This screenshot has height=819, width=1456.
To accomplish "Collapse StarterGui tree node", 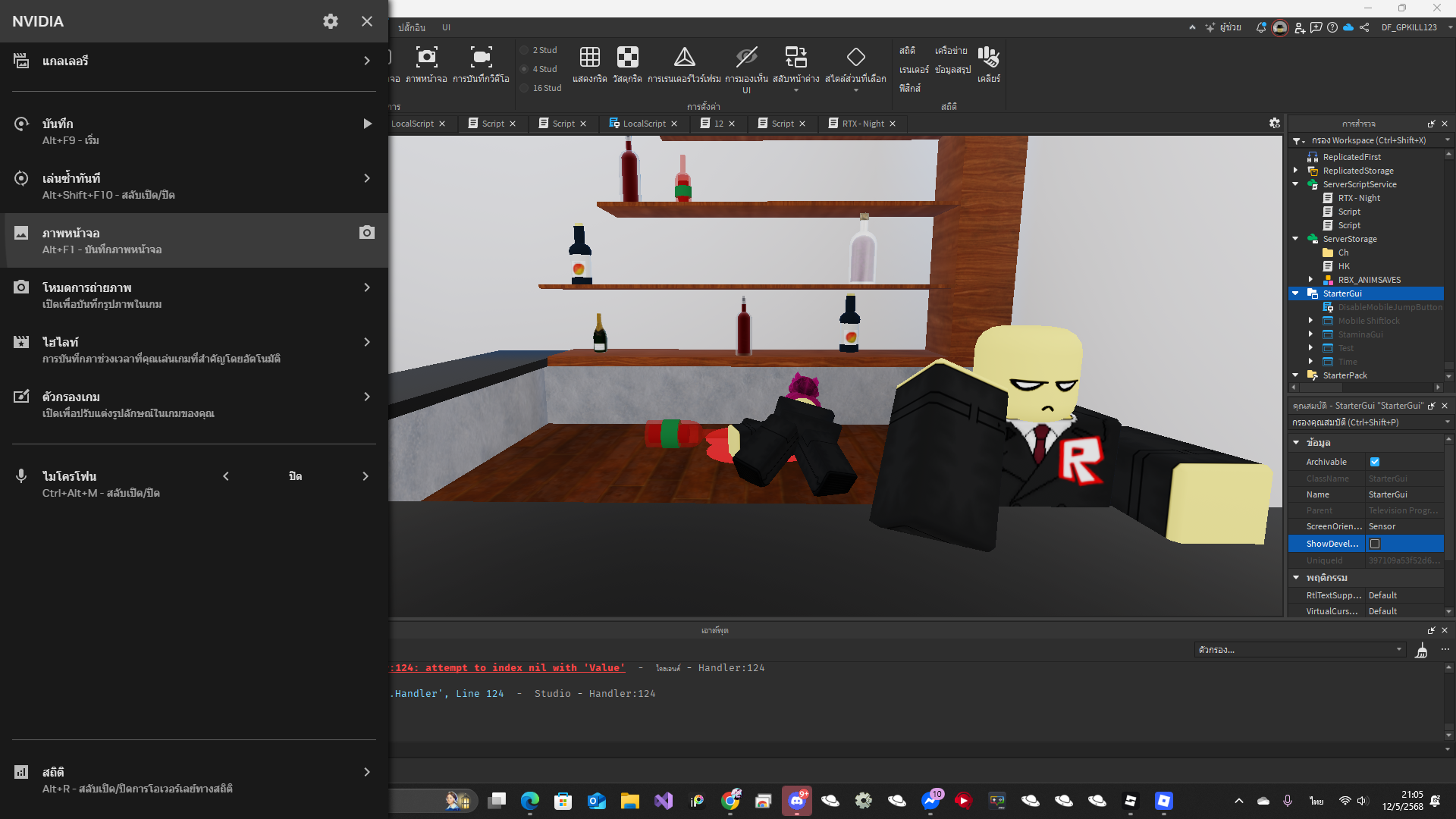I will (1295, 293).
